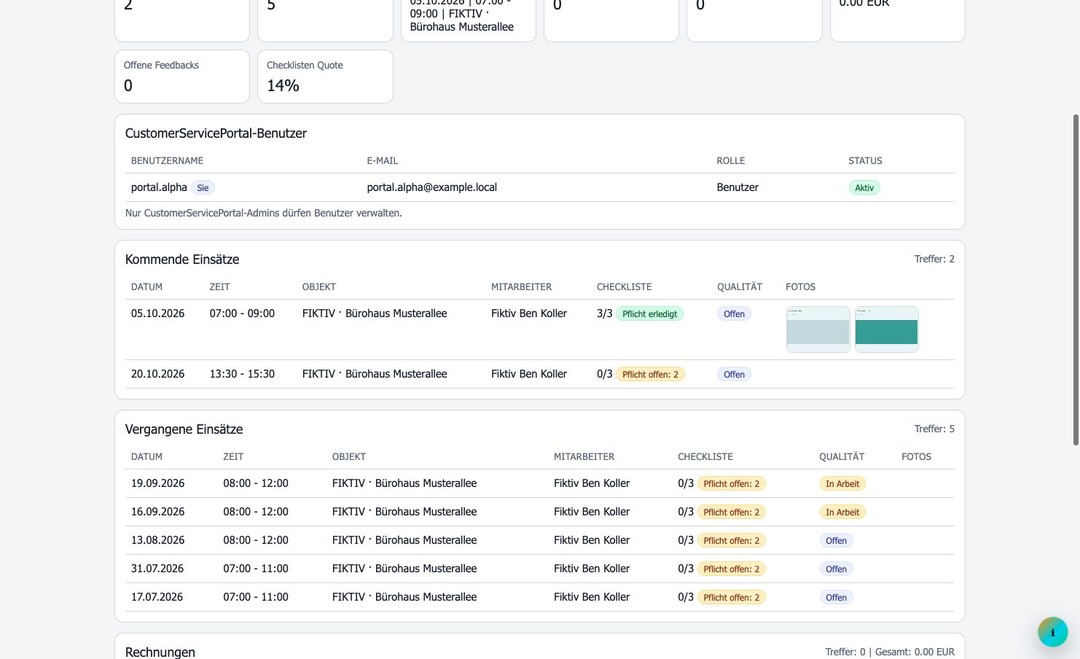This screenshot has height=659, width=1080.
Task: Click the QUALITÄT header in Kommende Einsätze
Action: pyautogui.click(x=740, y=286)
